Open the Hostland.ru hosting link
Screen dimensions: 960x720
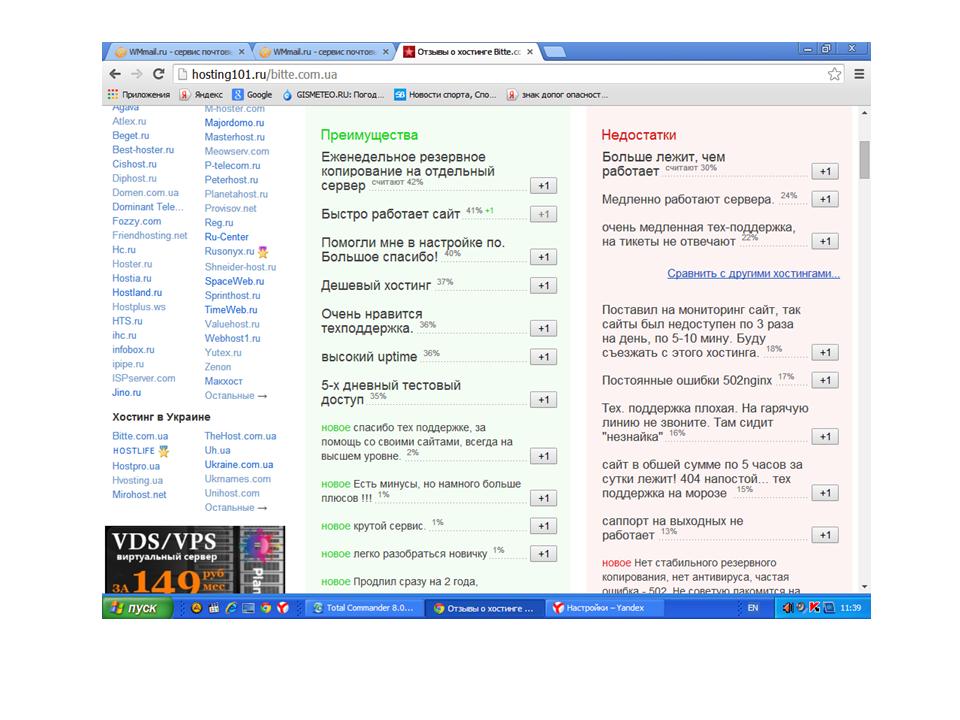point(137,293)
